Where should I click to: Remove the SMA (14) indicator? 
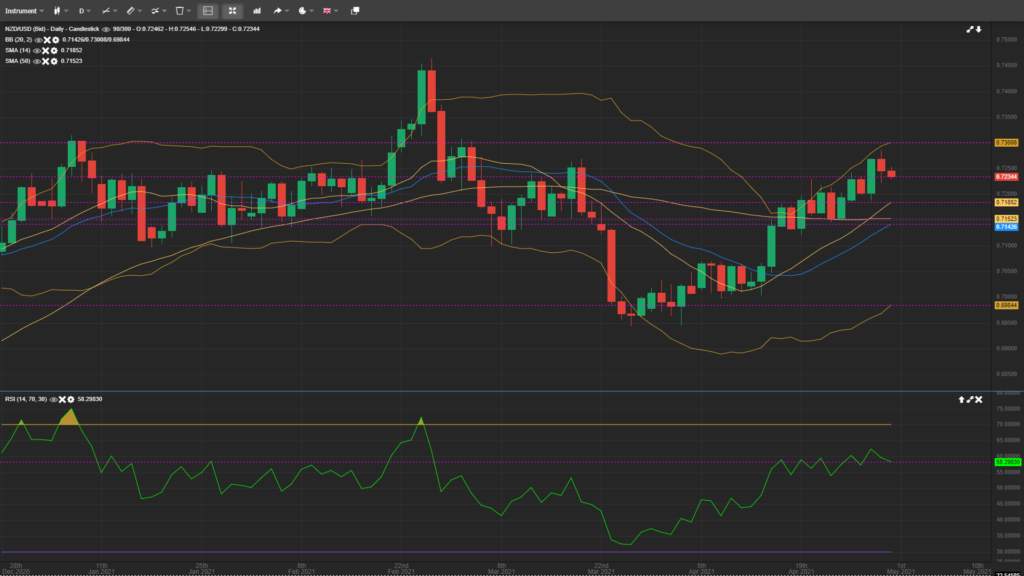click(x=46, y=50)
